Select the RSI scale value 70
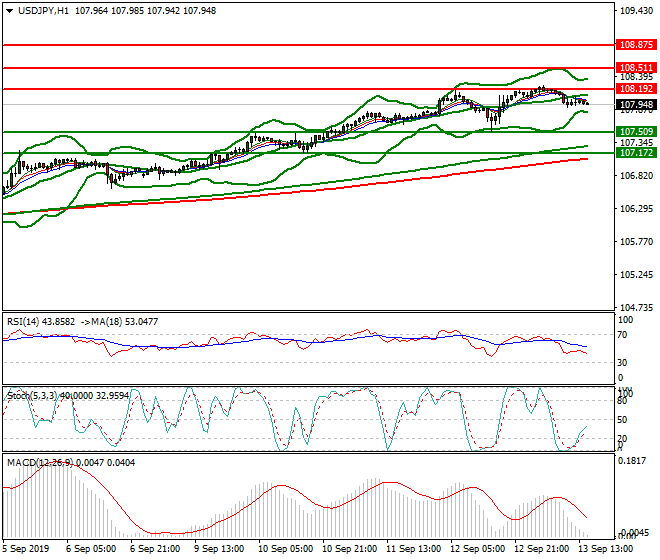 coord(622,335)
